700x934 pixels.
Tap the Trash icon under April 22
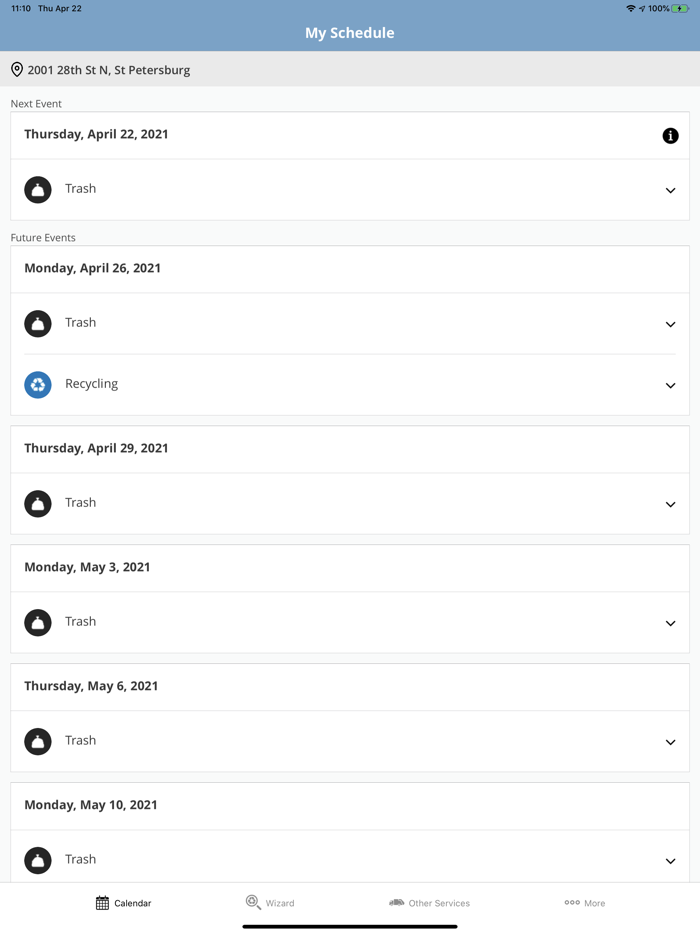coord(38,189)
